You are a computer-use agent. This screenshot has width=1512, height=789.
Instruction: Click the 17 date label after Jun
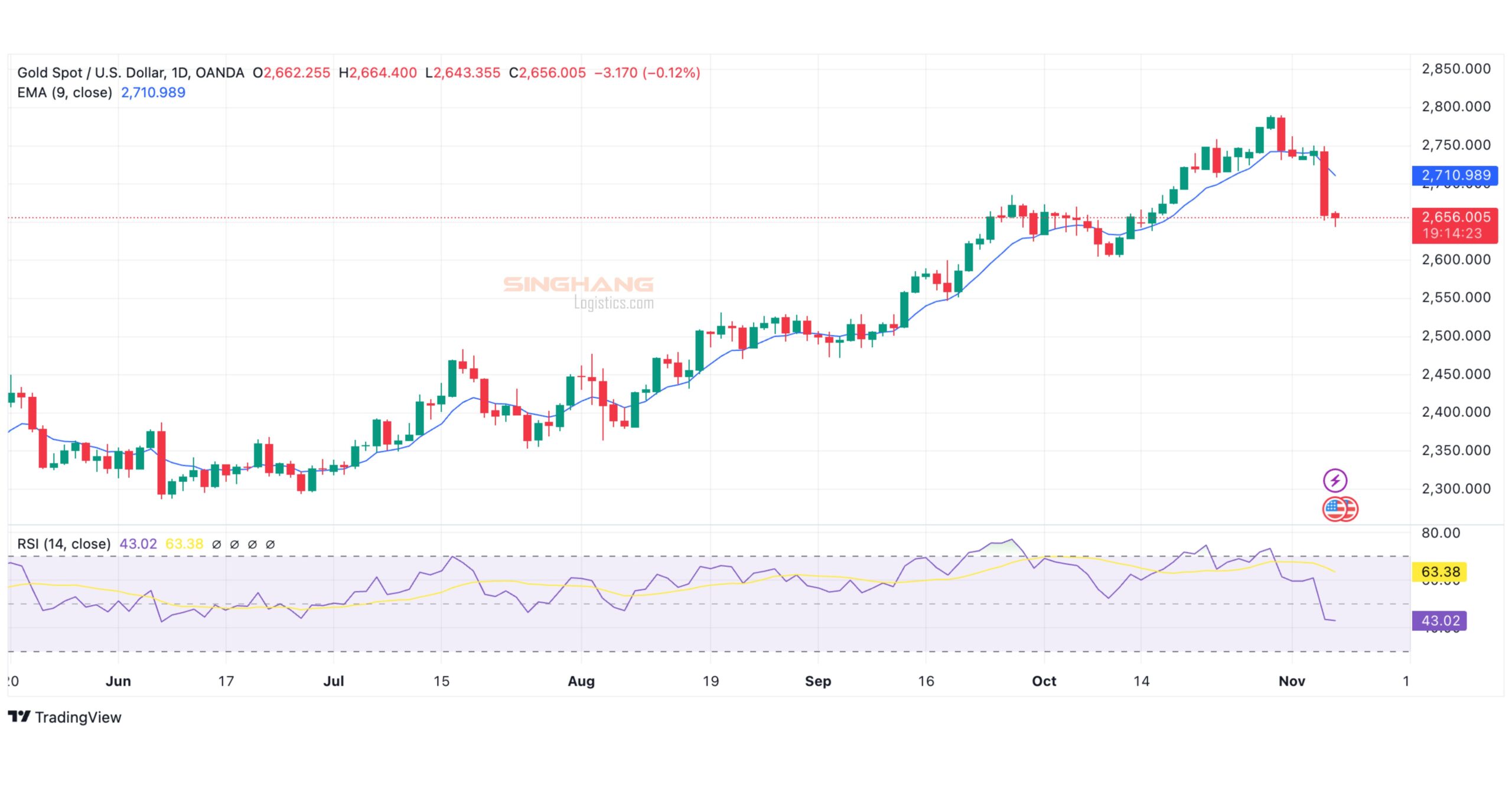(x=226, y=682)
